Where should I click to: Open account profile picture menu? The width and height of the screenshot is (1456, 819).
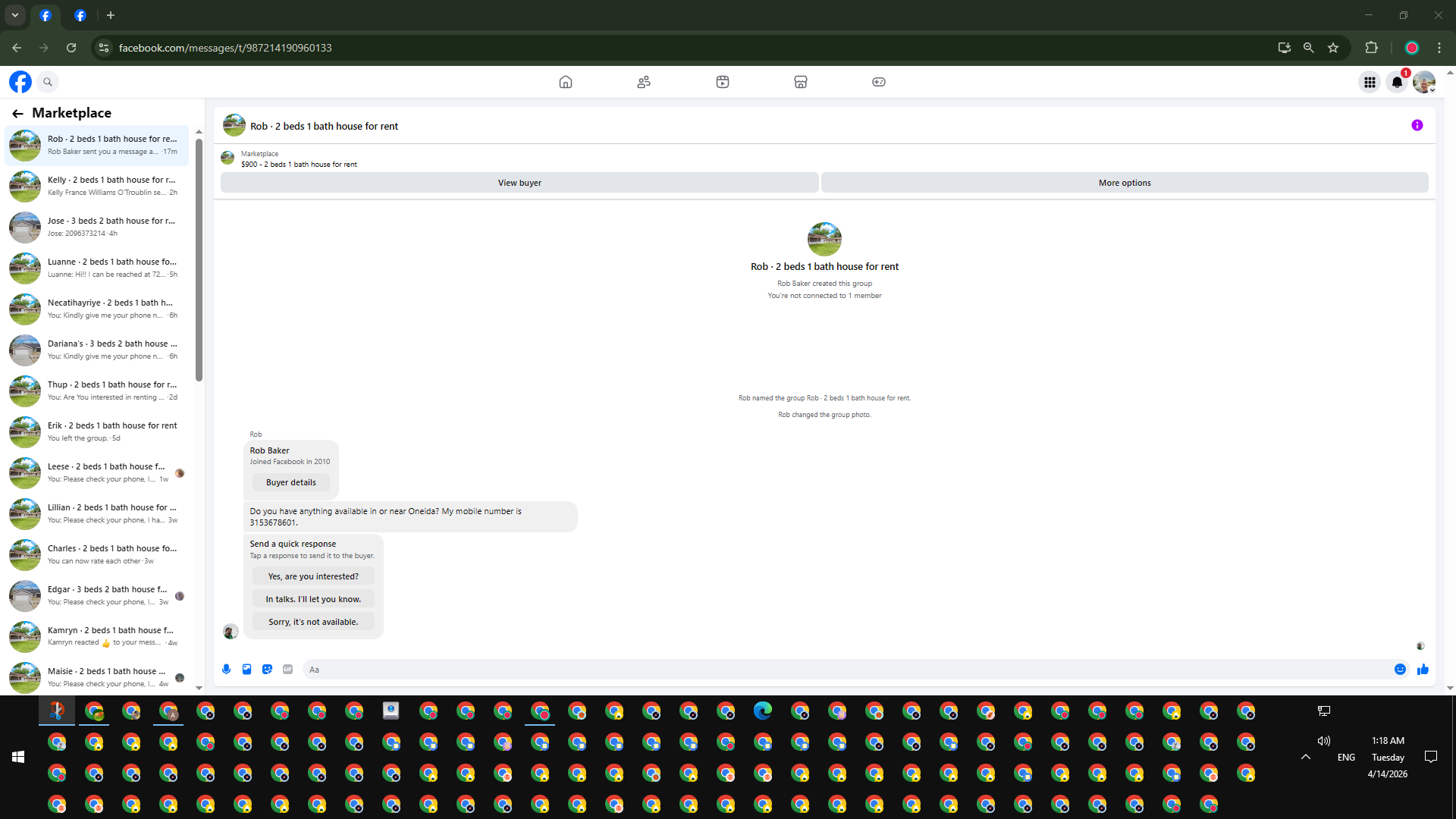point(1423,82)
